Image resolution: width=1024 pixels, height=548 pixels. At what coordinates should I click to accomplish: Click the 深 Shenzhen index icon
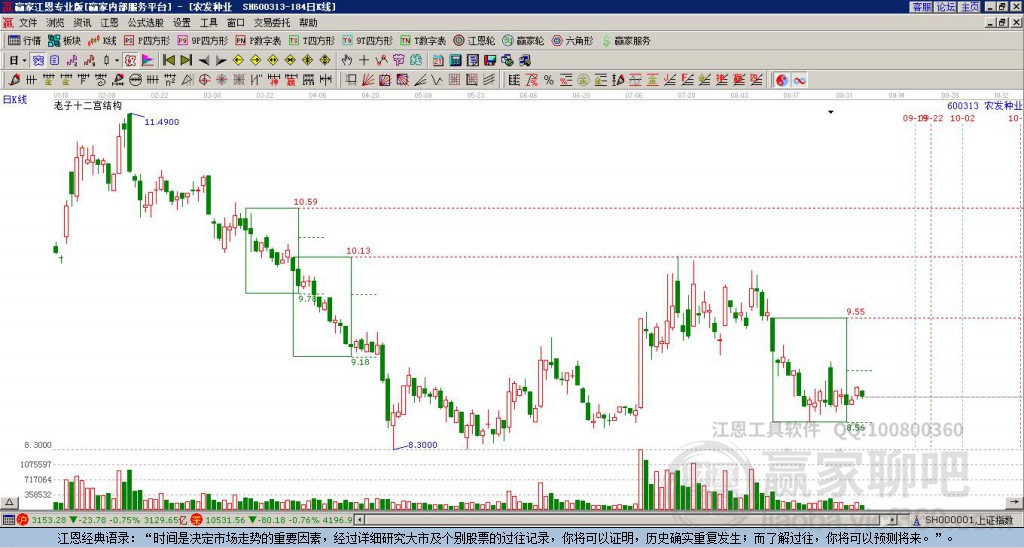pyautogui.click(x=196, y=520)
